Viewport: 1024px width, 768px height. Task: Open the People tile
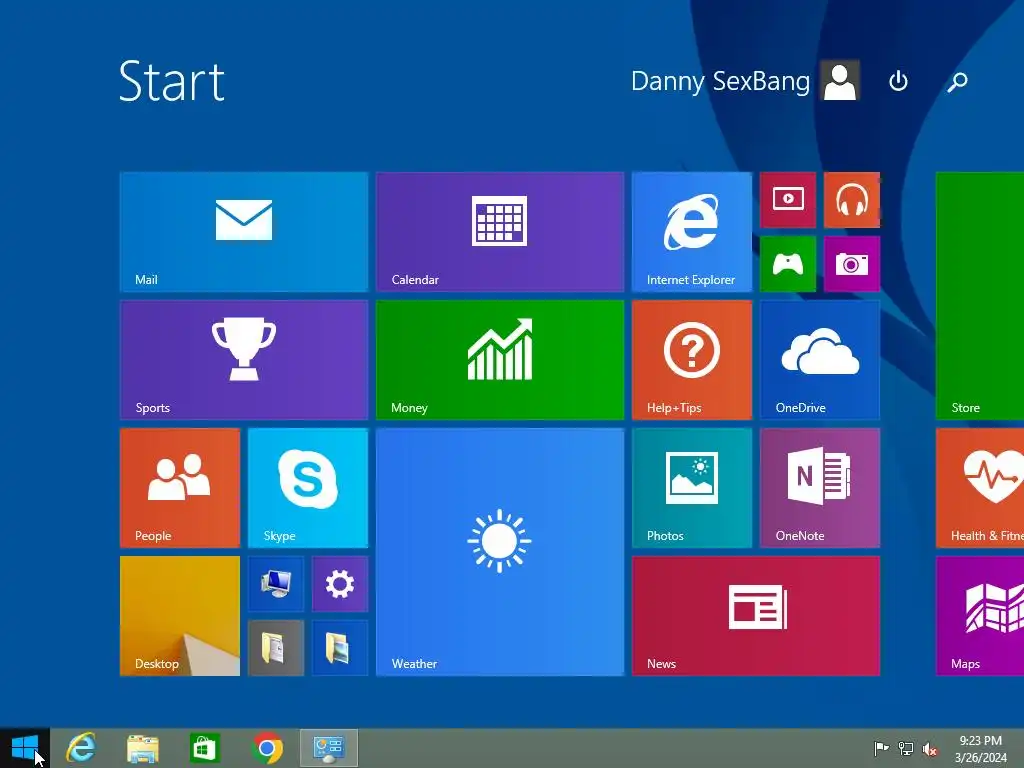tap(180, 488)
